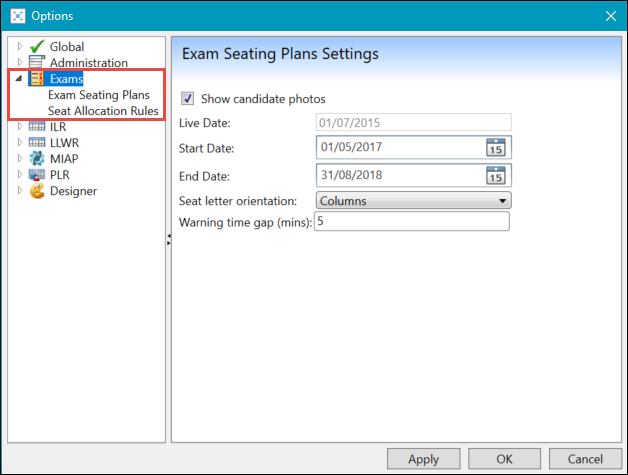
Task: Expand the Designer tree node
Action: coord(19,191)
